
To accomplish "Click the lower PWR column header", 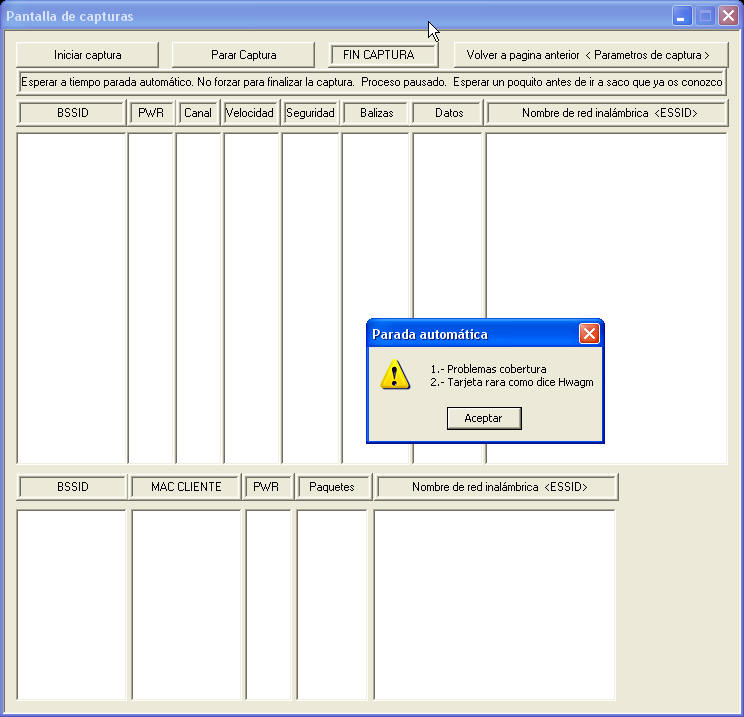I will [x=266, y=487].
